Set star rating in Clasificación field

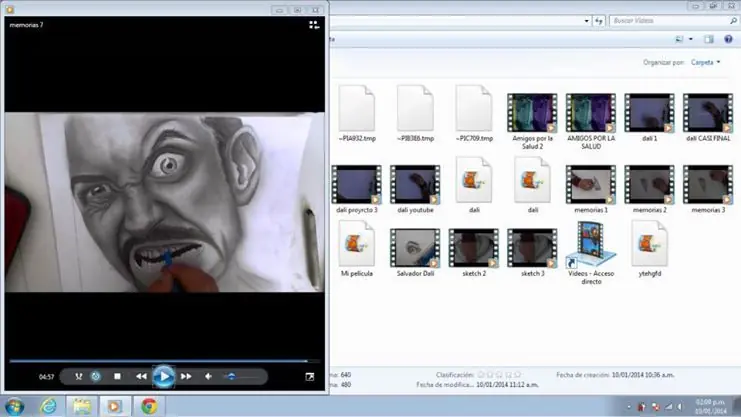point(499,375)
